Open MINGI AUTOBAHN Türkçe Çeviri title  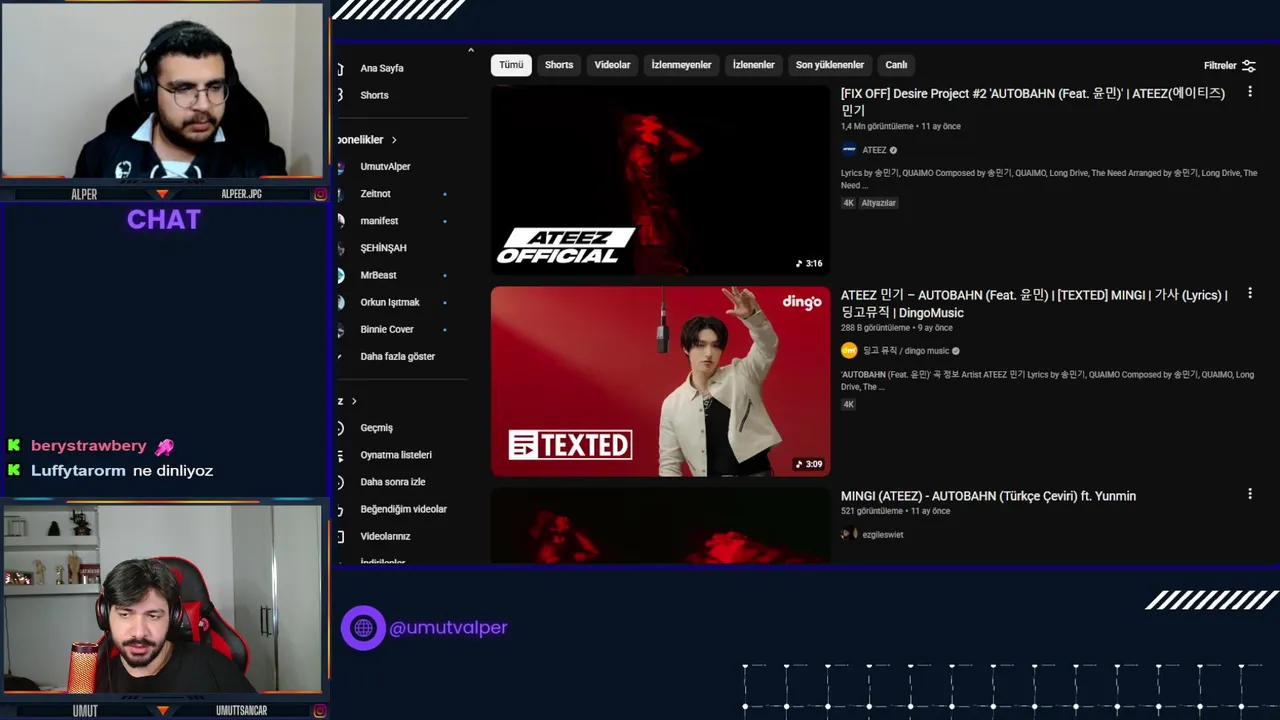988,496
